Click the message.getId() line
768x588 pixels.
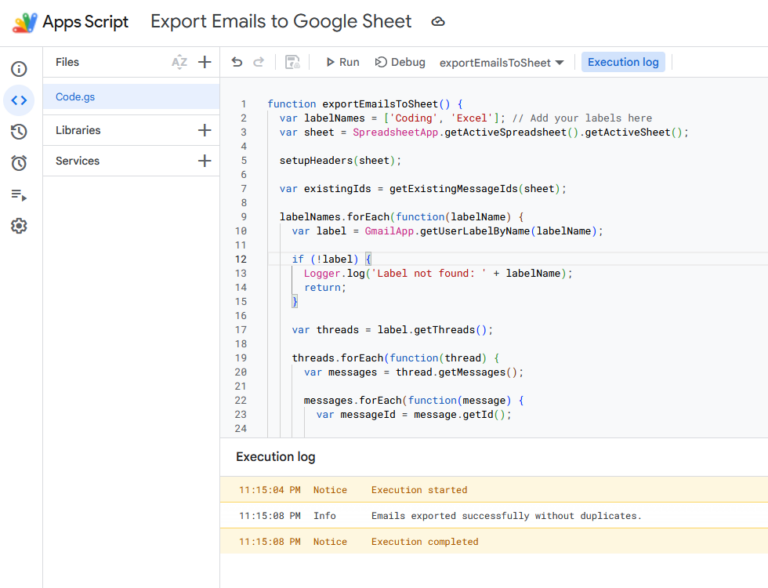(x=413, y=415)
